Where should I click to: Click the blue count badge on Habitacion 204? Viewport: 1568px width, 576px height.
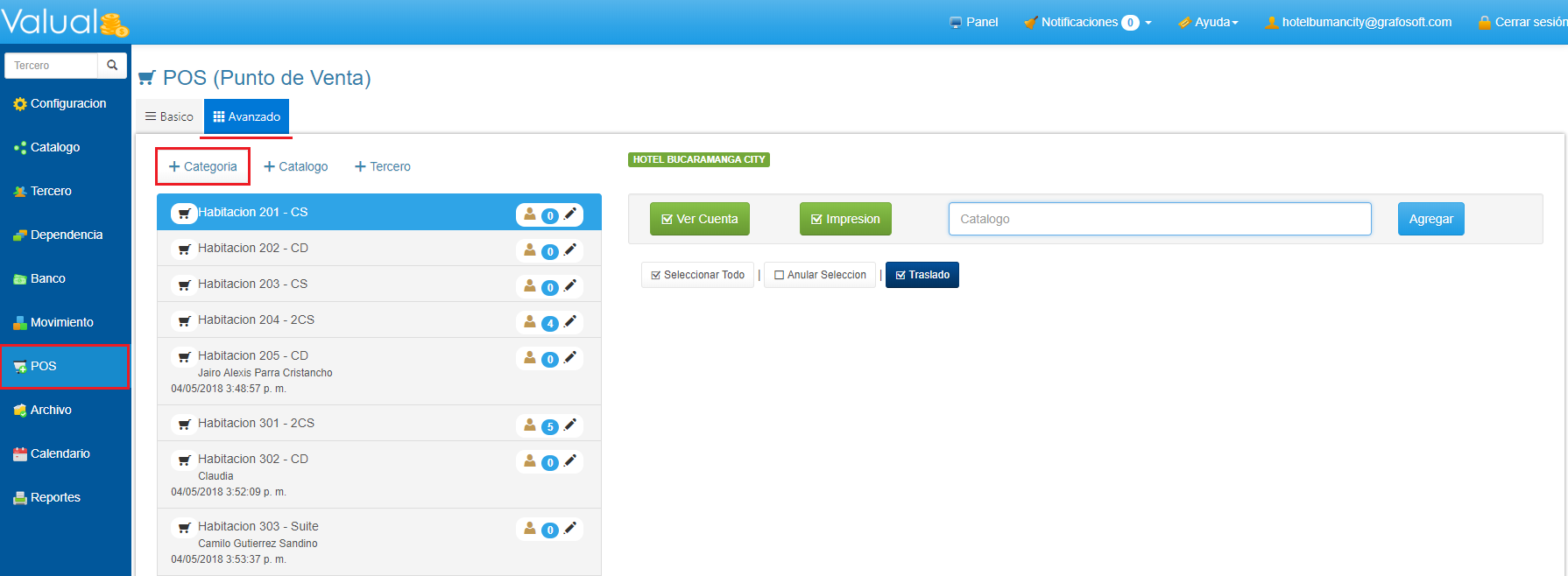[x=549, y=323]
